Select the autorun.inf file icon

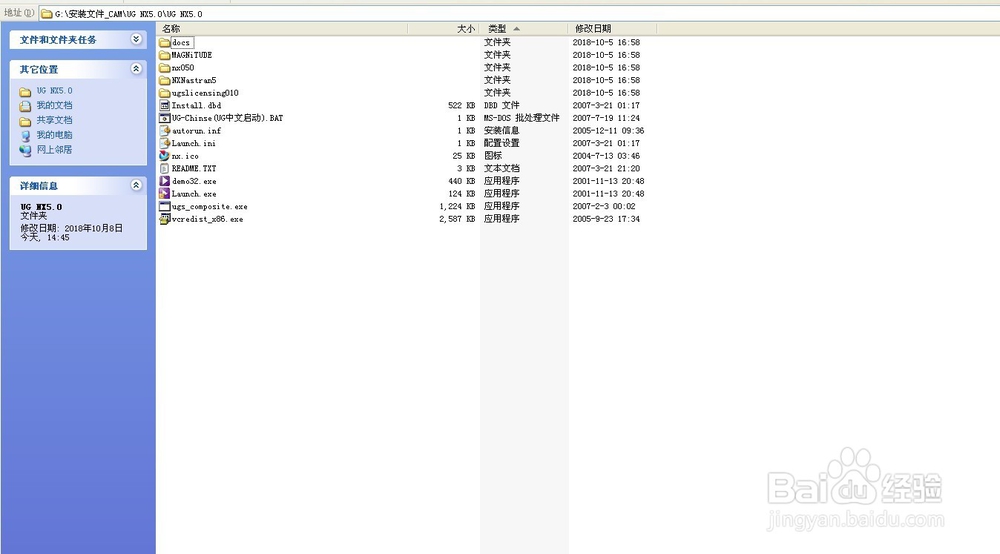pyautogui.click(x=165, y=131)
